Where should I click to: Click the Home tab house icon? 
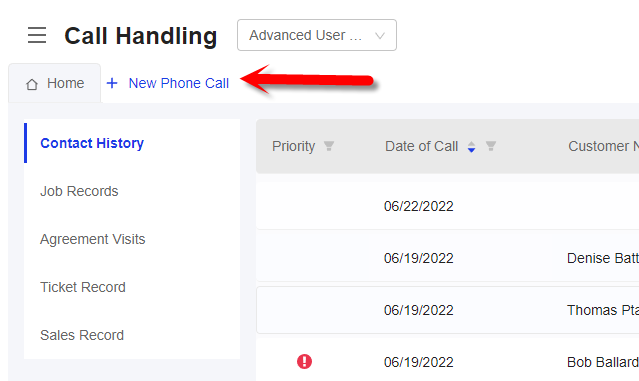(32, 84)
